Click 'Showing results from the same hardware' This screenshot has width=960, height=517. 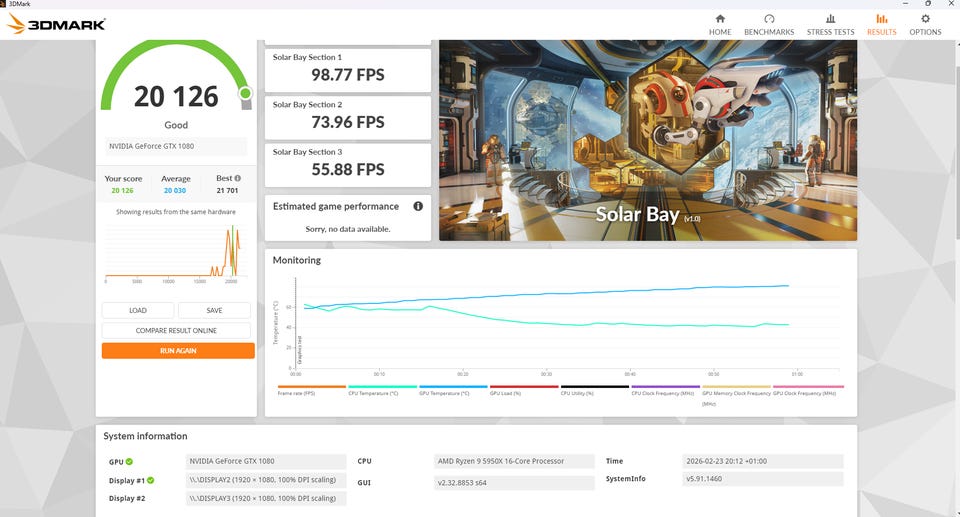[x=176, y=212]
